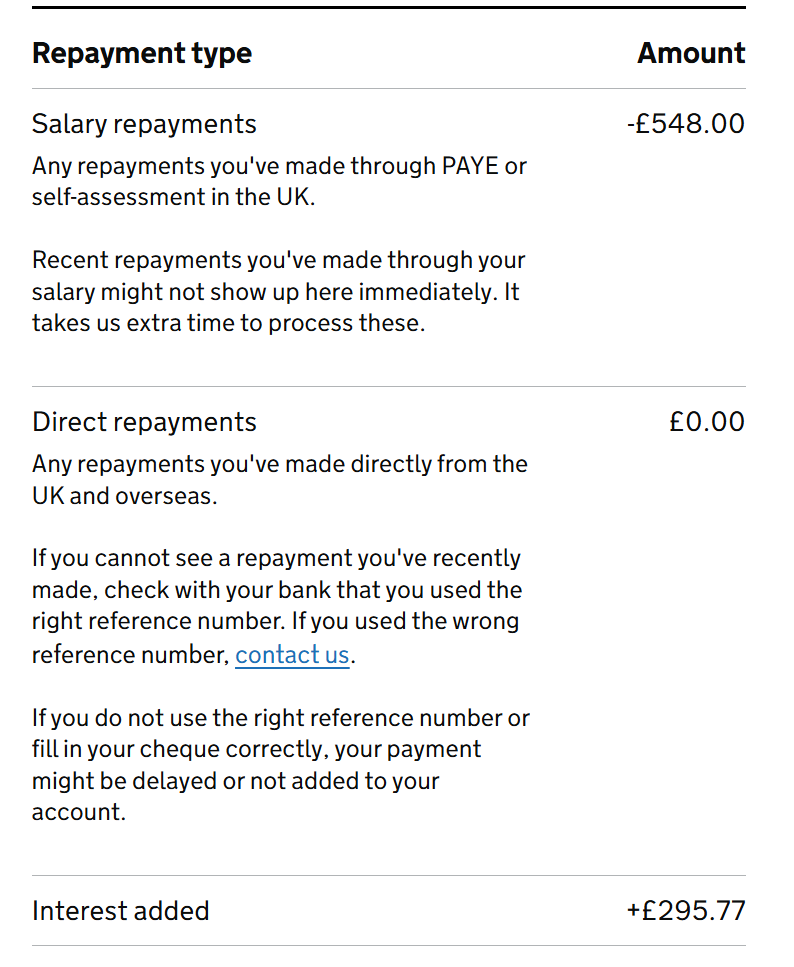Click the 'If you cannot see a repayment' paragraph

click(277, 606)
